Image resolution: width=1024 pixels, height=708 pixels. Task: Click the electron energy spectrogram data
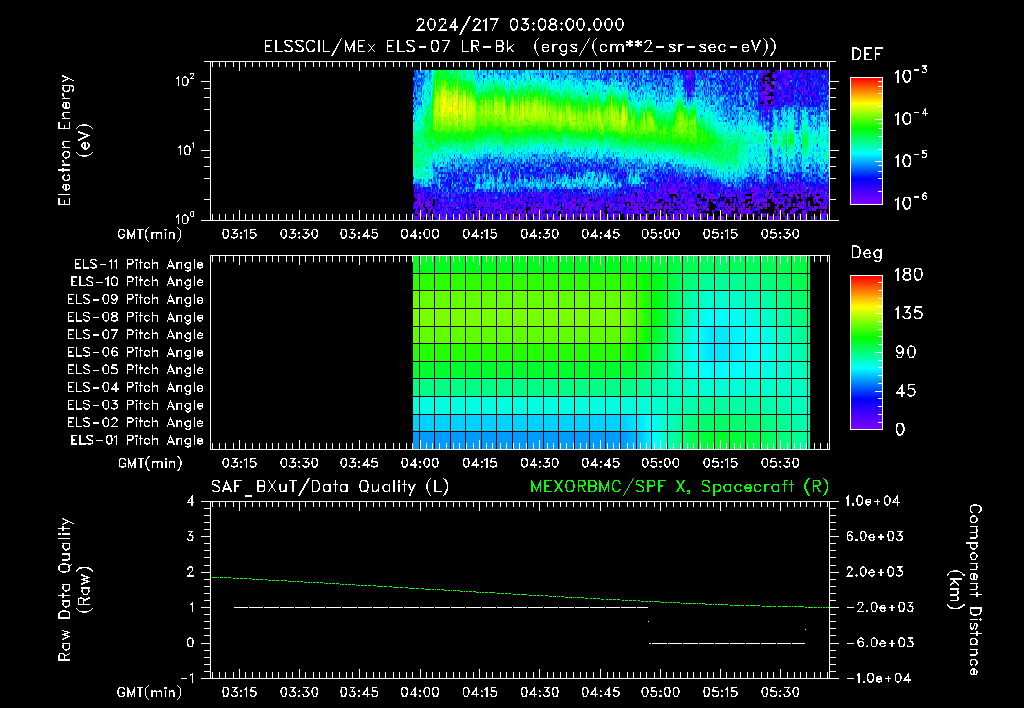tap(621, 144)
